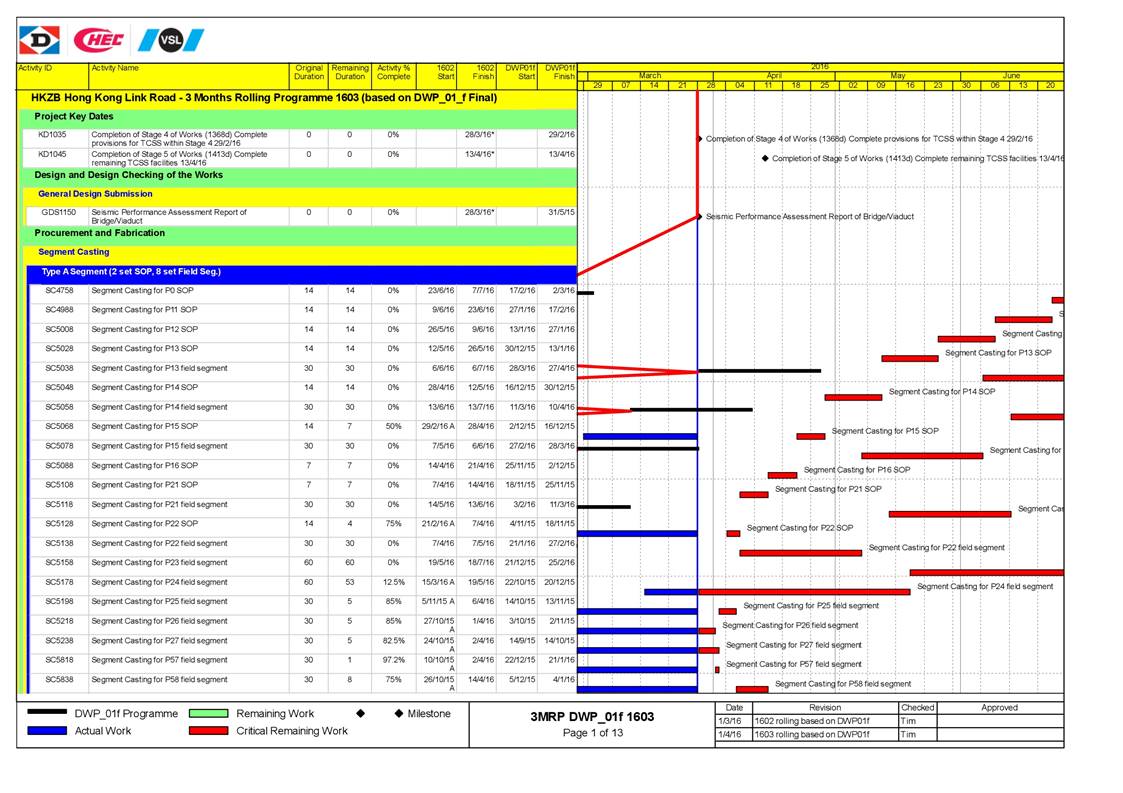
Task: Click revision entry 1603 rolling based on DWP01f
Action: click(812, 734)
